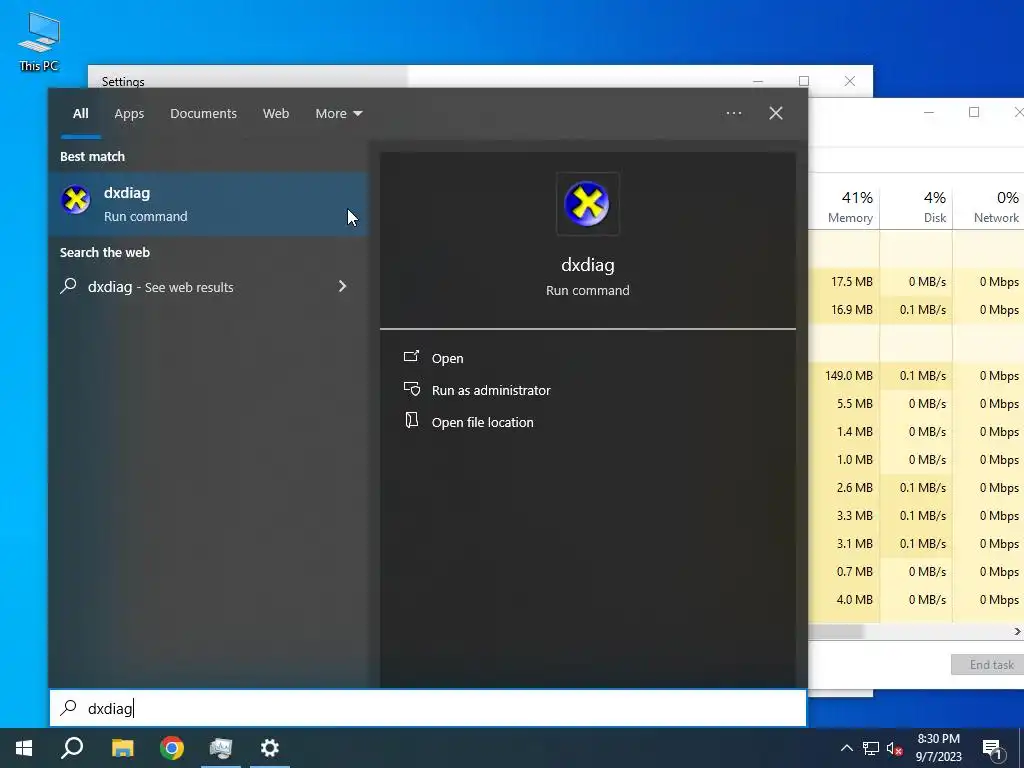Switch to Task Manager on the taskbar
Viewport: 1024px width, 768px height.
[221, 748]
